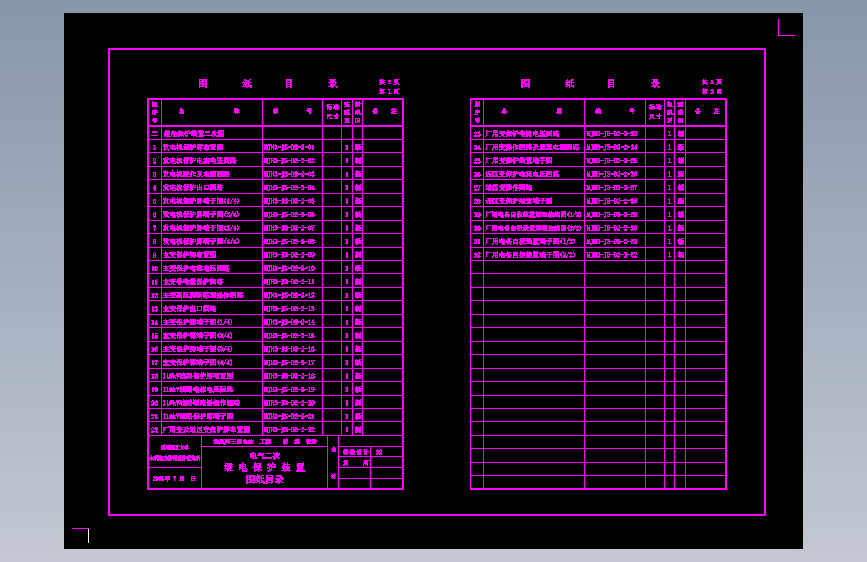Click row 32 name 厂用电备自投装置端子图(2/2)
Screen dimensions: 867x562
(x=530, y=255)
